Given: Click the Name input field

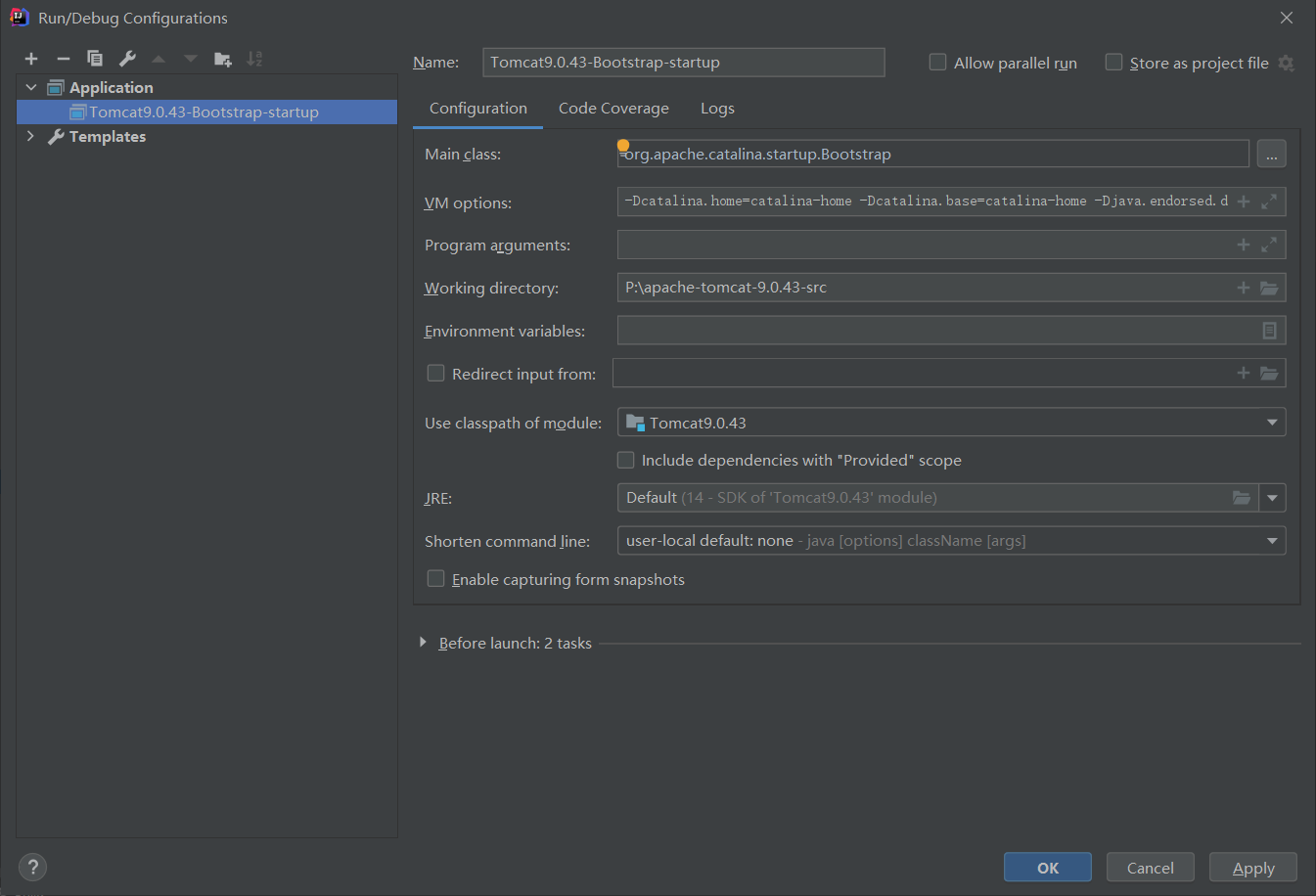Looking at the screenshot, I should tap(684, 63).
